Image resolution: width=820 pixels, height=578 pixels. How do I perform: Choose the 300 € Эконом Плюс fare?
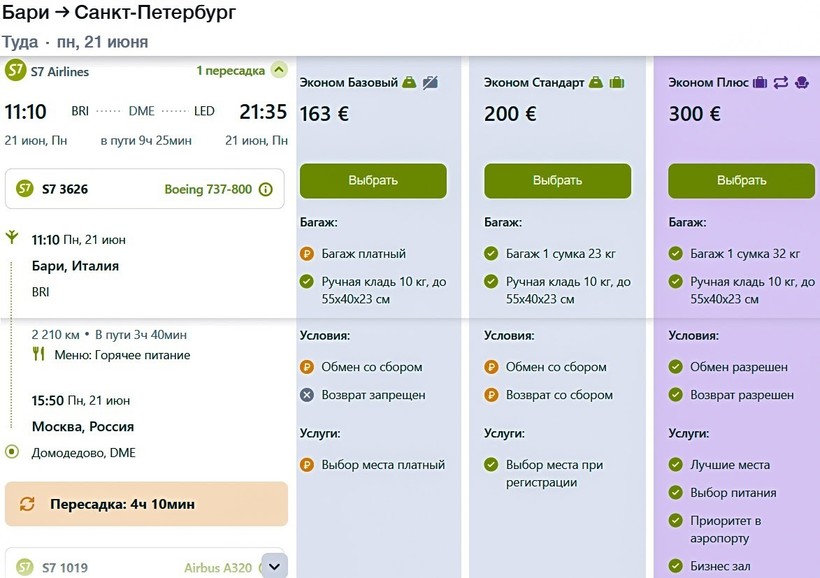click(x=741, y=181)
